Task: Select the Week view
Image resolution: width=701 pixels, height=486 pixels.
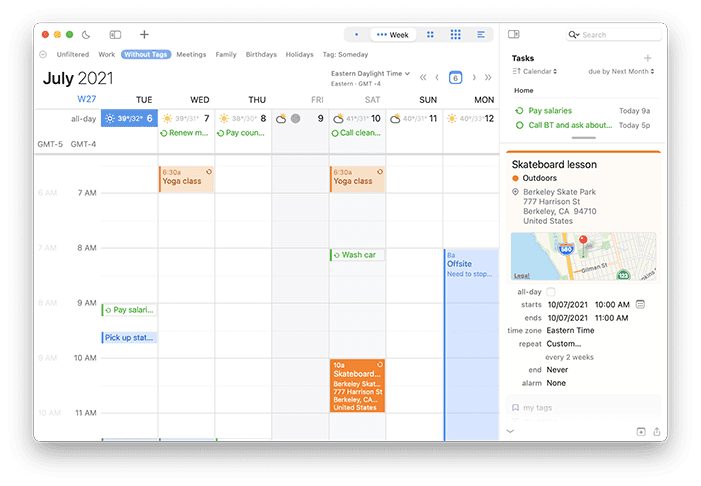Action: click(x=393, y=35)
